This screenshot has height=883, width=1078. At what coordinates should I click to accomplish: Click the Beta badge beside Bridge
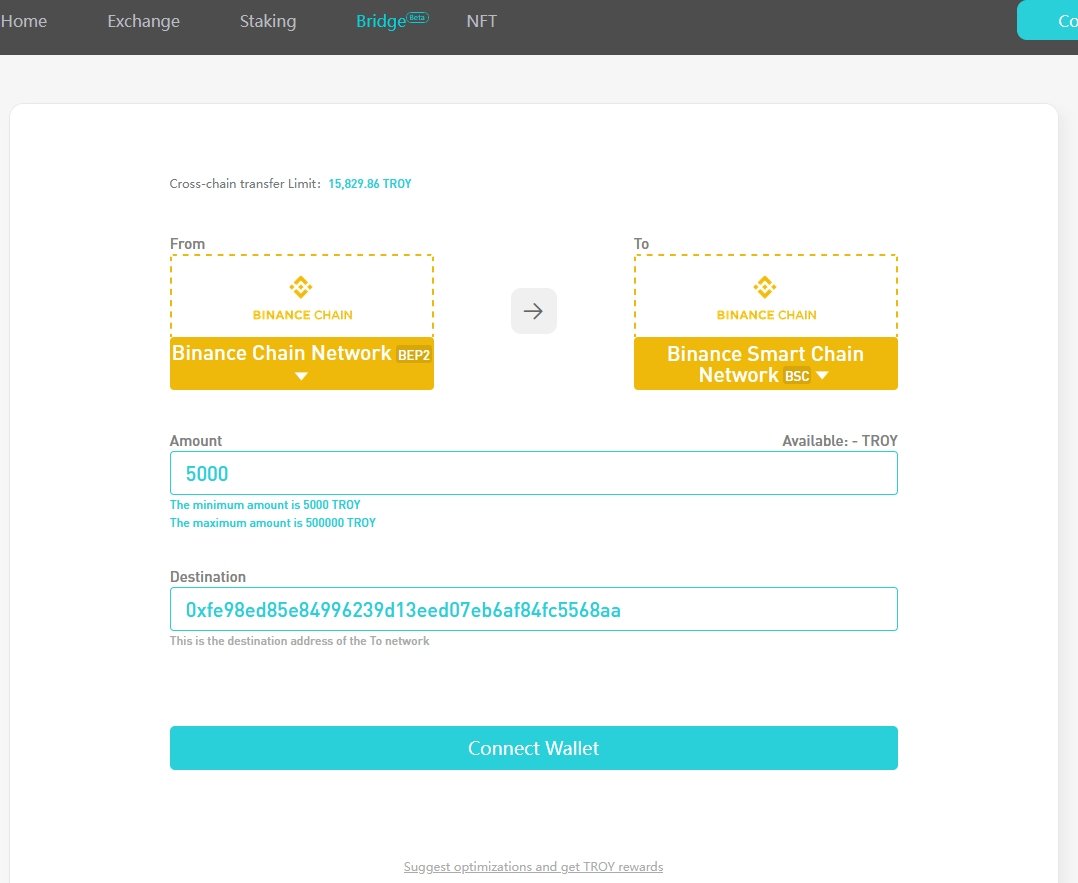coord(417,17)
